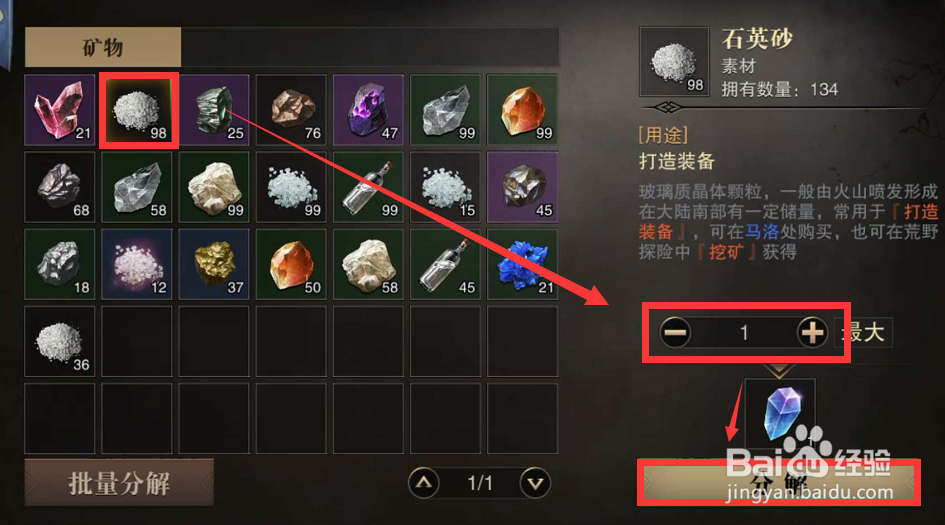
Task: Go to previous page with up arrow
Action: click(424, 483)
